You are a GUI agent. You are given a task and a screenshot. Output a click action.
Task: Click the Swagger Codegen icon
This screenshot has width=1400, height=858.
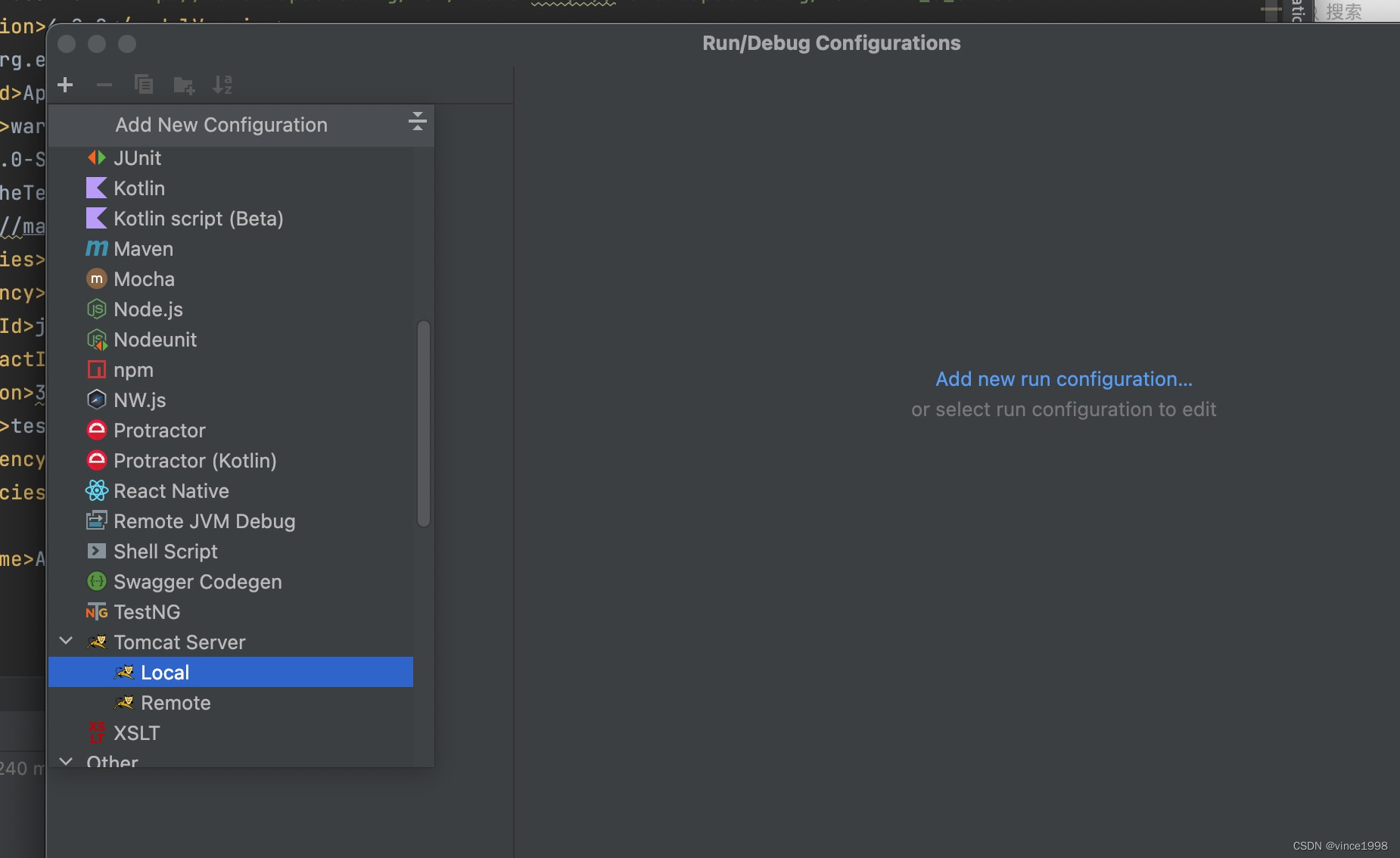coord(97,581)
